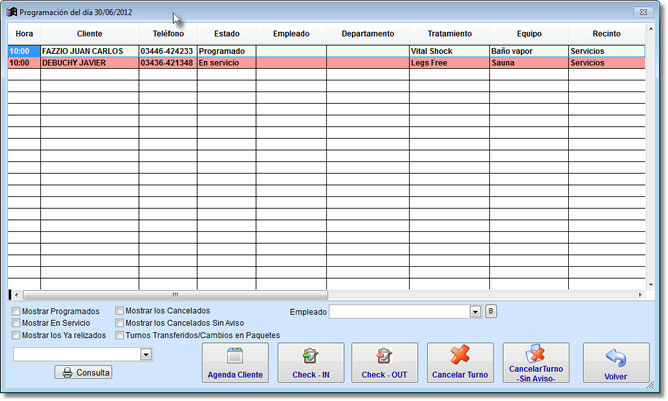Click Servicios cell in the Vital Shock row
The image size is (668, 401).
pyautogui.click(x=607, y=51)
